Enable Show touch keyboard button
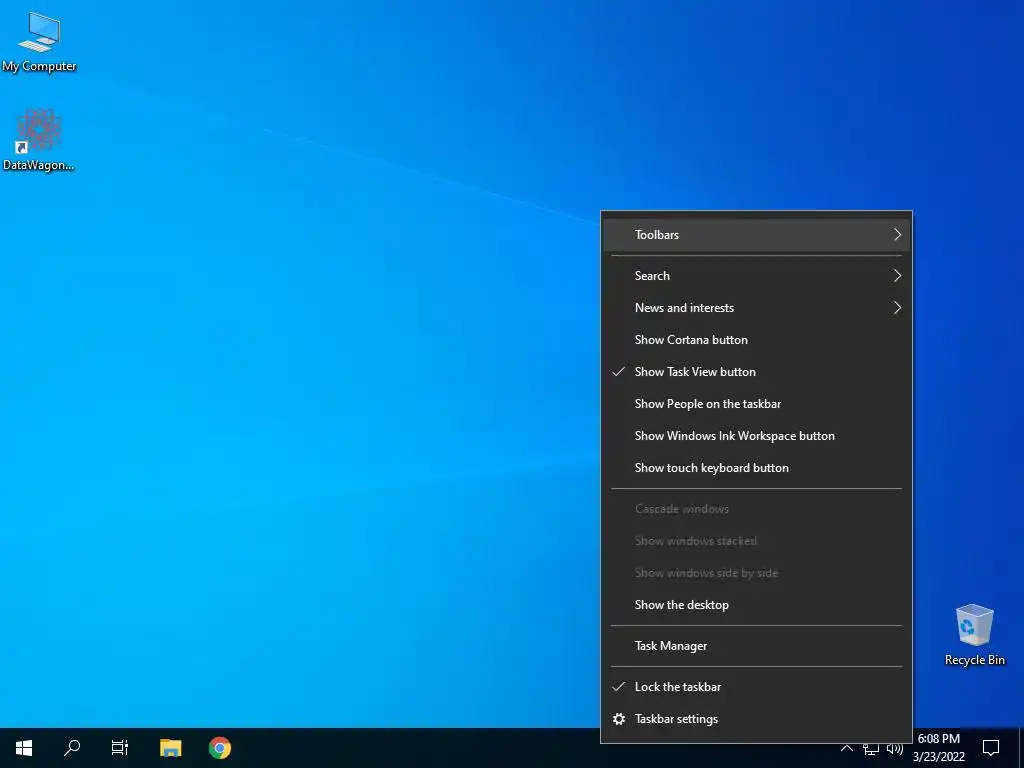 click(x=756, y=468)
